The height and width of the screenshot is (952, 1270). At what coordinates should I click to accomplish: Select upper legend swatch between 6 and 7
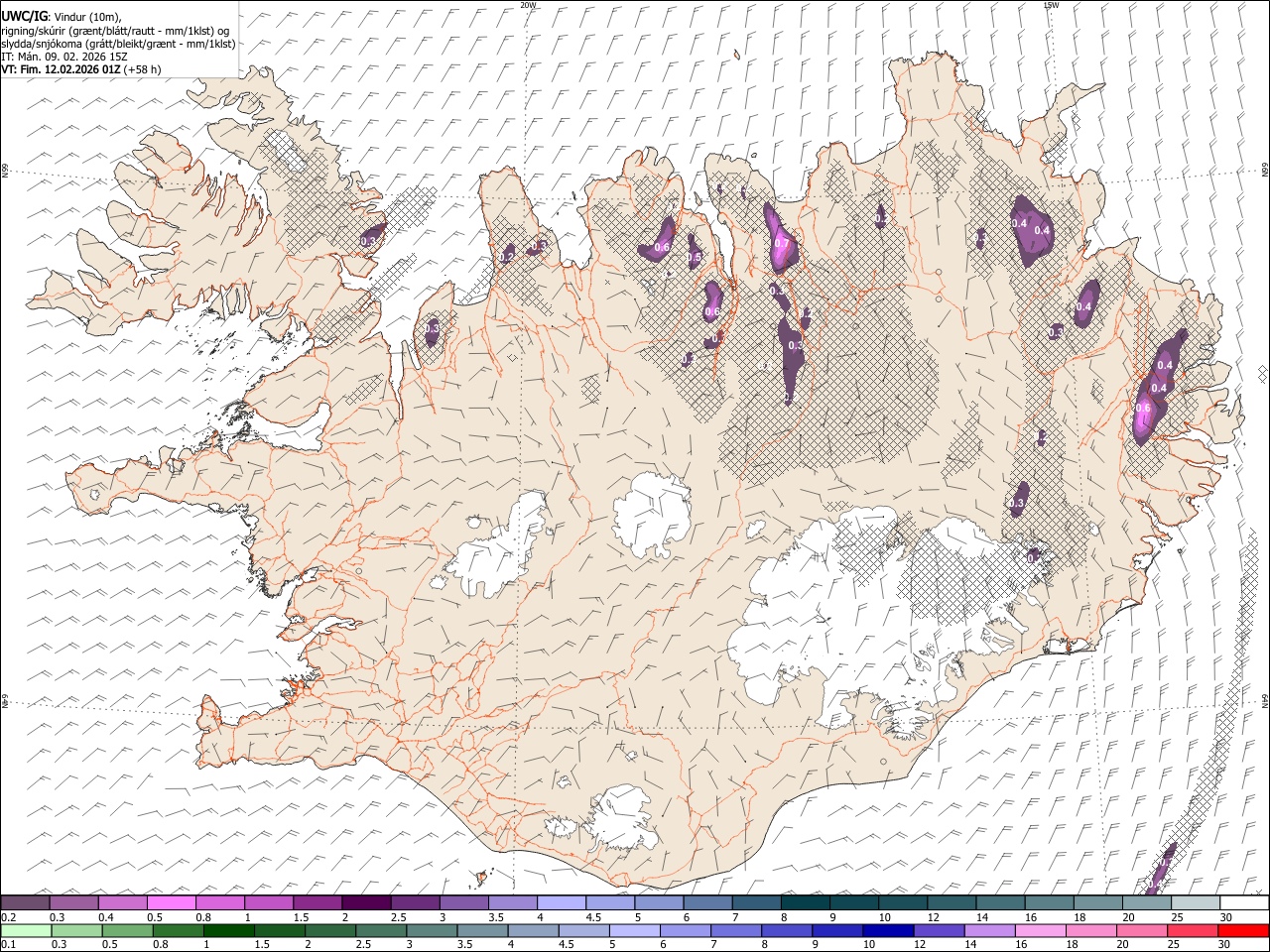(706, 902)
